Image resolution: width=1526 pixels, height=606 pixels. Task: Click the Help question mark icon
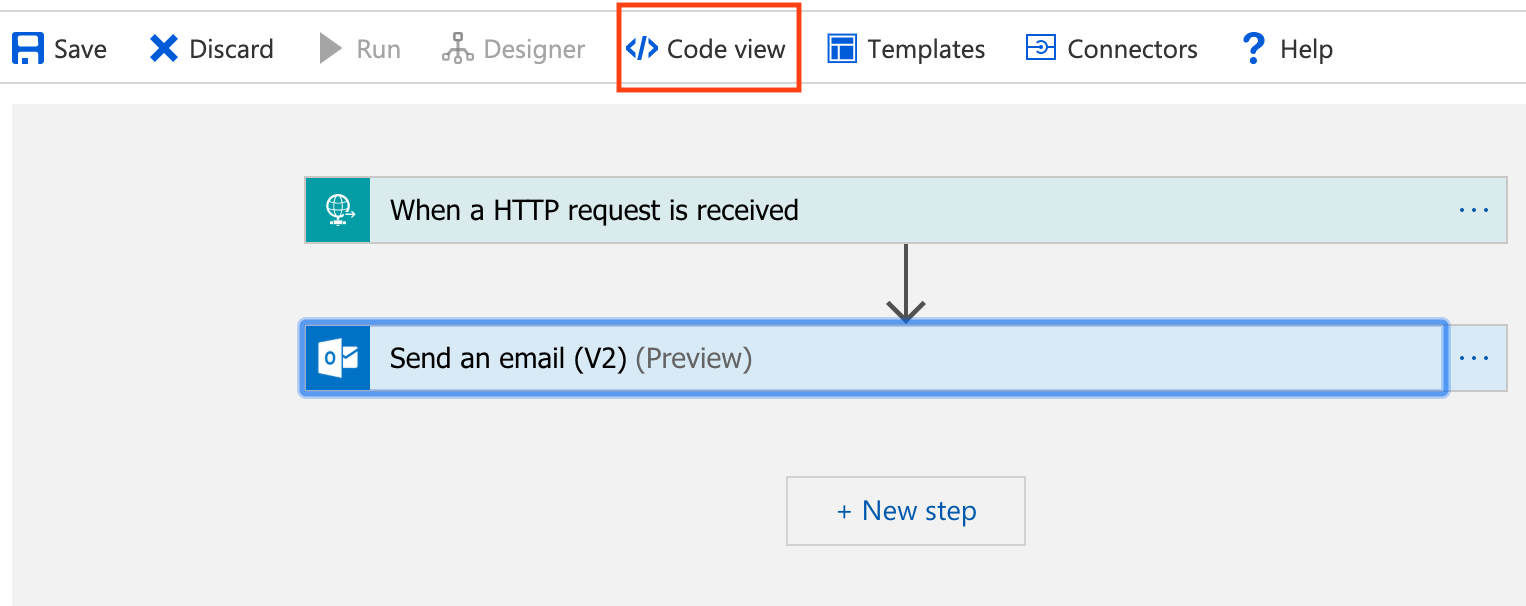pyautogui.click(x=1253, y=48)
